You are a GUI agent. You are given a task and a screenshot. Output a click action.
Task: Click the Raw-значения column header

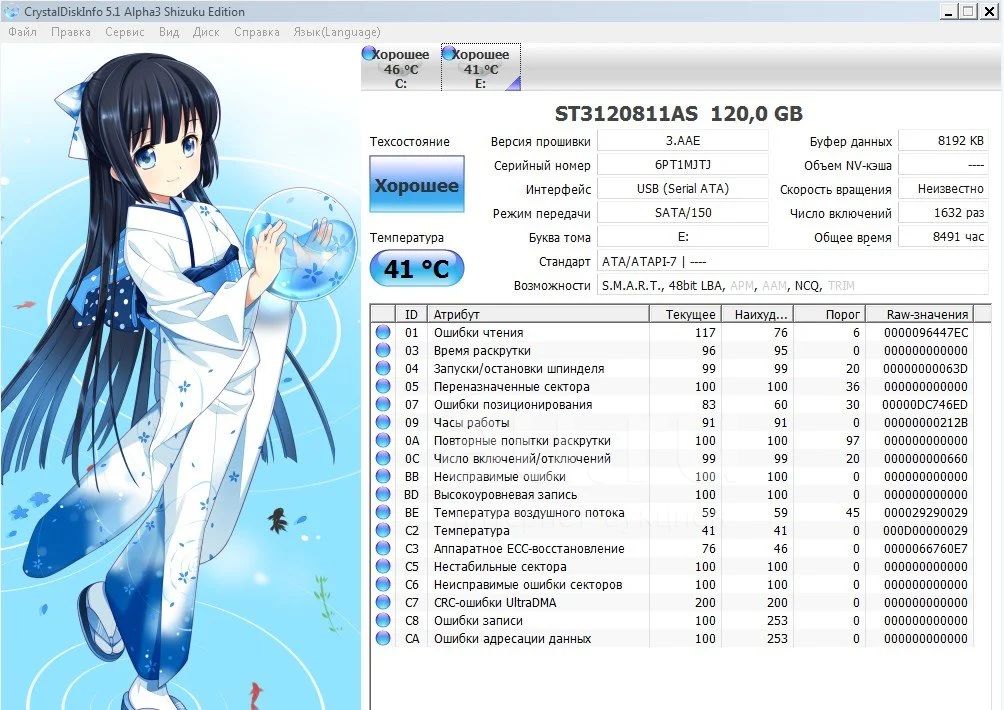920,314
